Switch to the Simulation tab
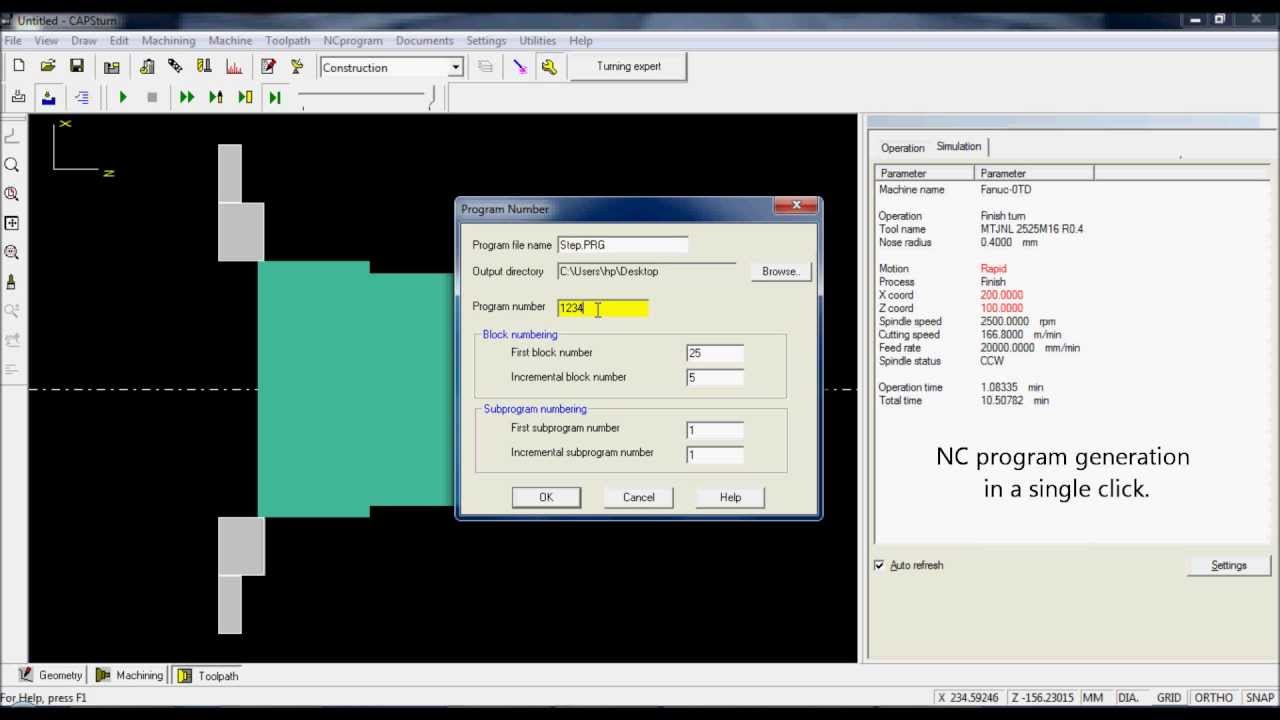 point(958,146)
